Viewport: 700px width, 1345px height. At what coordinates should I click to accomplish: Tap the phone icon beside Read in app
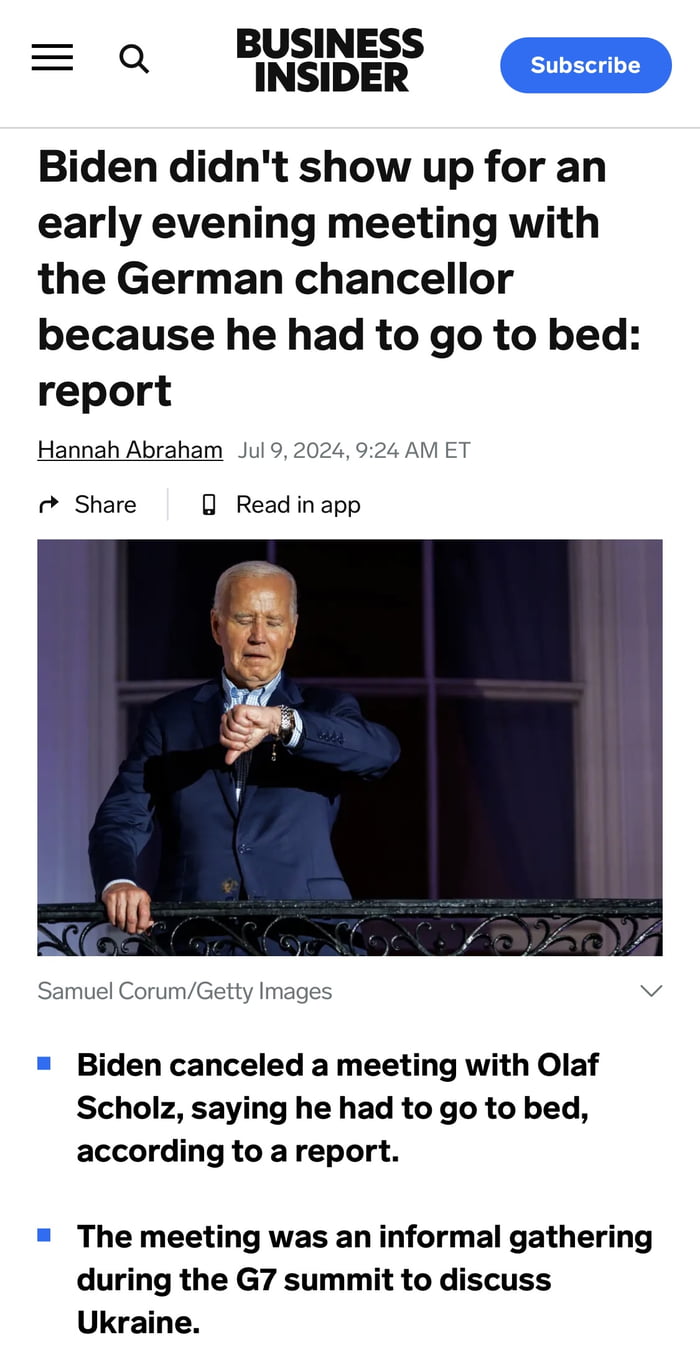tap(209, 505)
